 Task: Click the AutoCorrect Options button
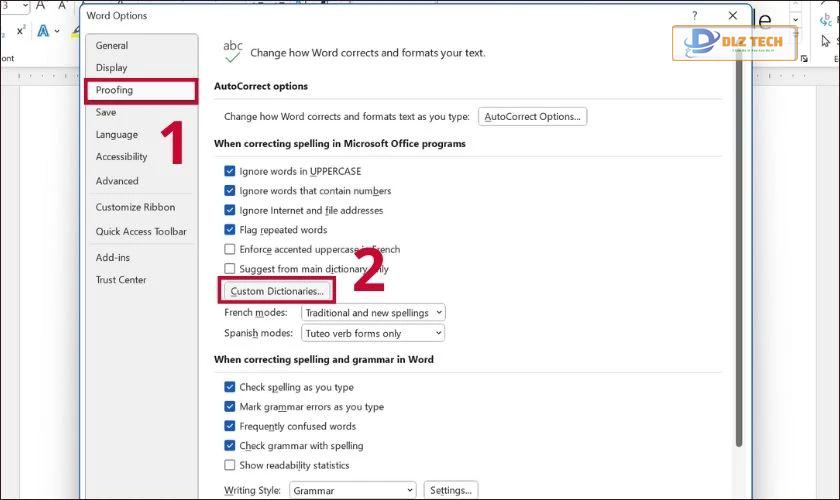pyautogui.click(x=532, y=116)
